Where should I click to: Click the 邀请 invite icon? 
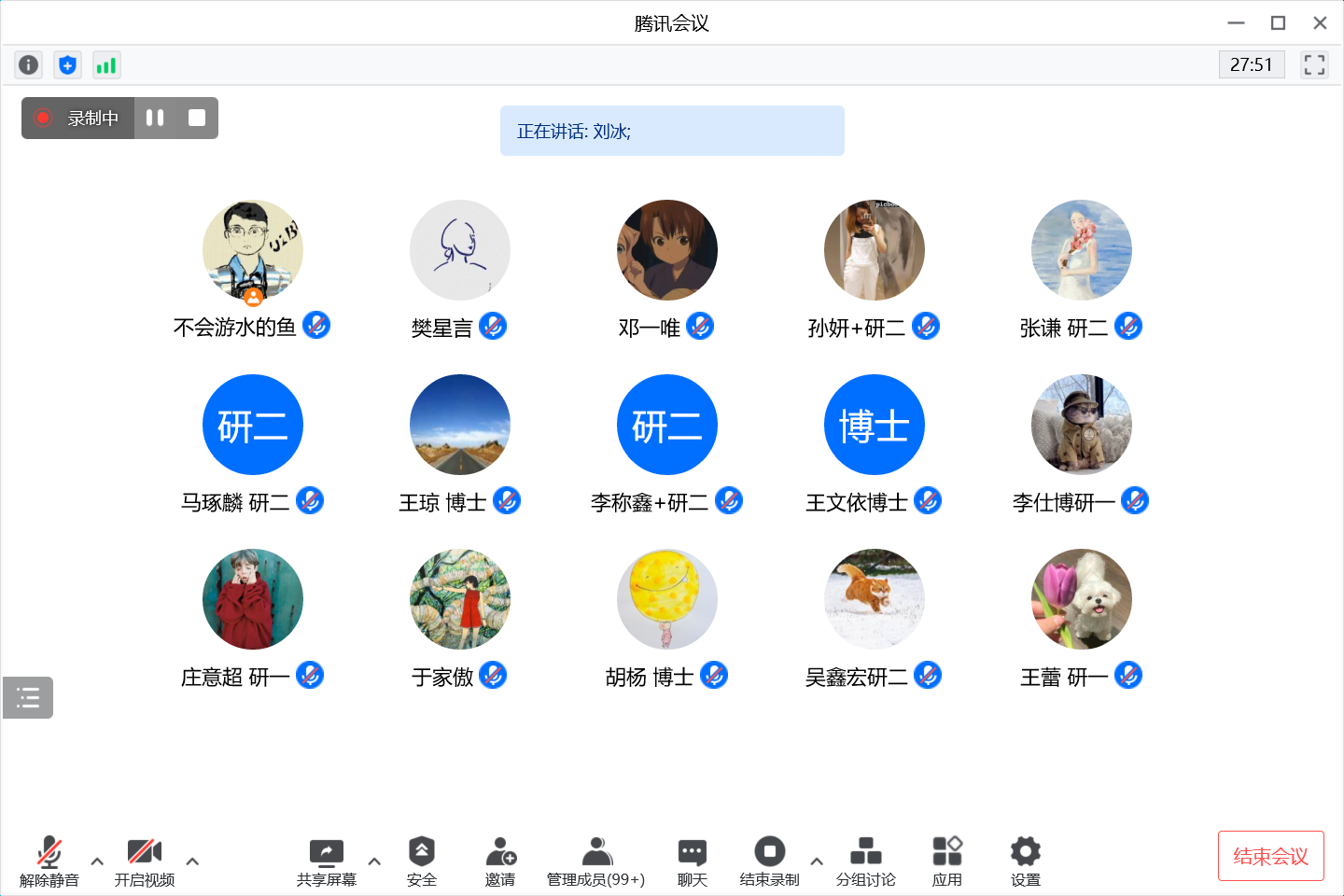coord(501,861)
